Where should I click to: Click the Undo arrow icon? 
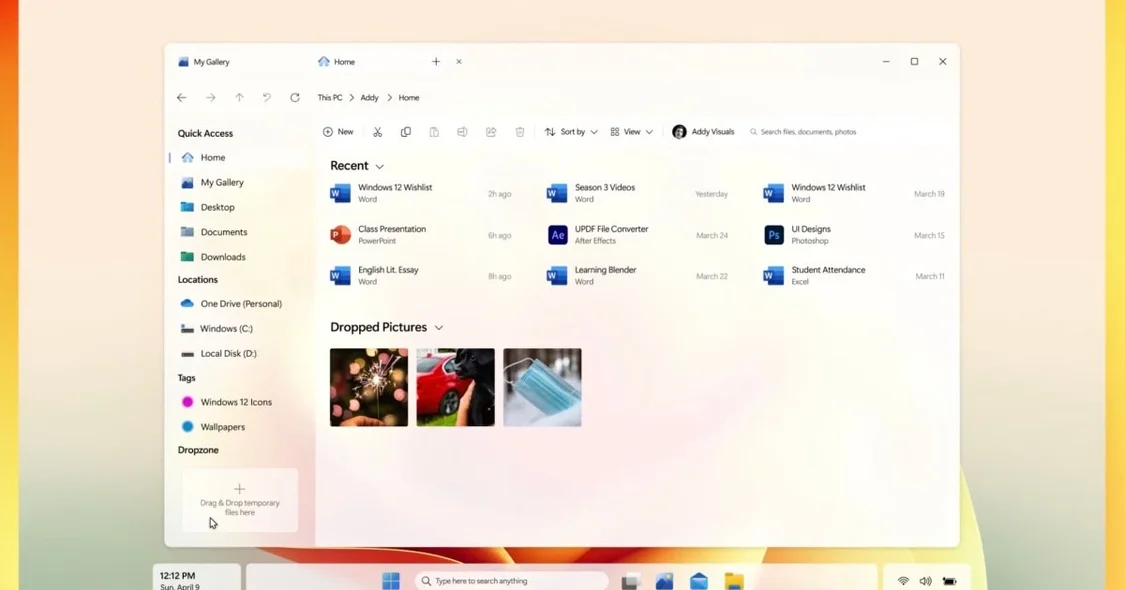(267, 98)
